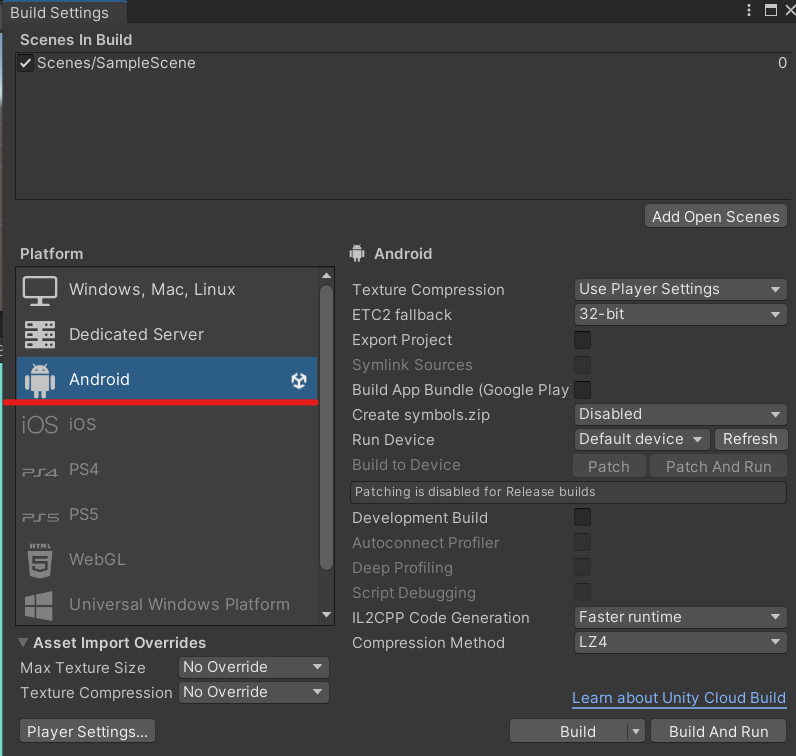The image size is (796, 756).
Task: Select the PS5 platform row
Action: (x=167, y=515)
